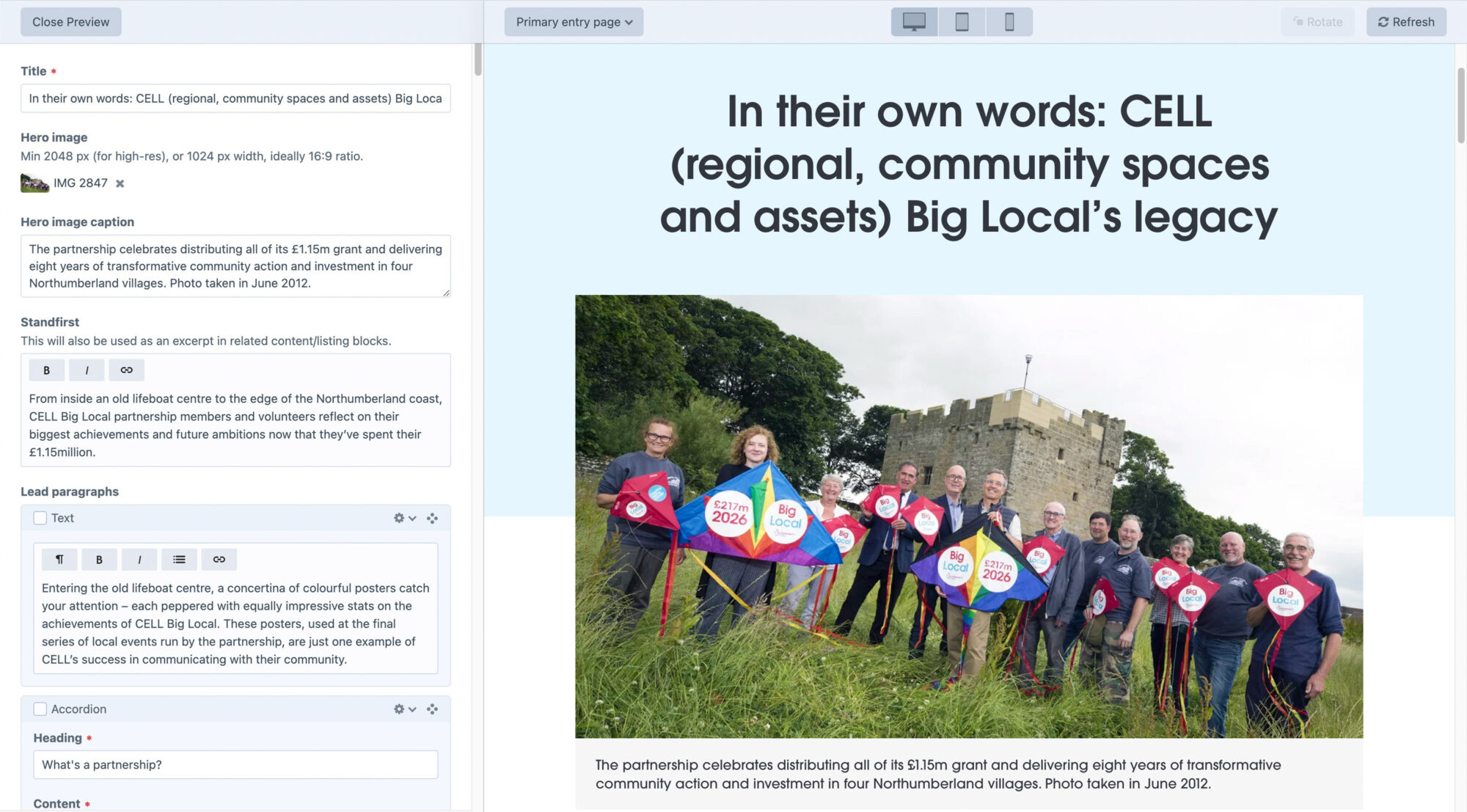Click the preview pane vertical scrollbar
Viewport: 1467px width, 812px height.
click(x=1460, y=106)
